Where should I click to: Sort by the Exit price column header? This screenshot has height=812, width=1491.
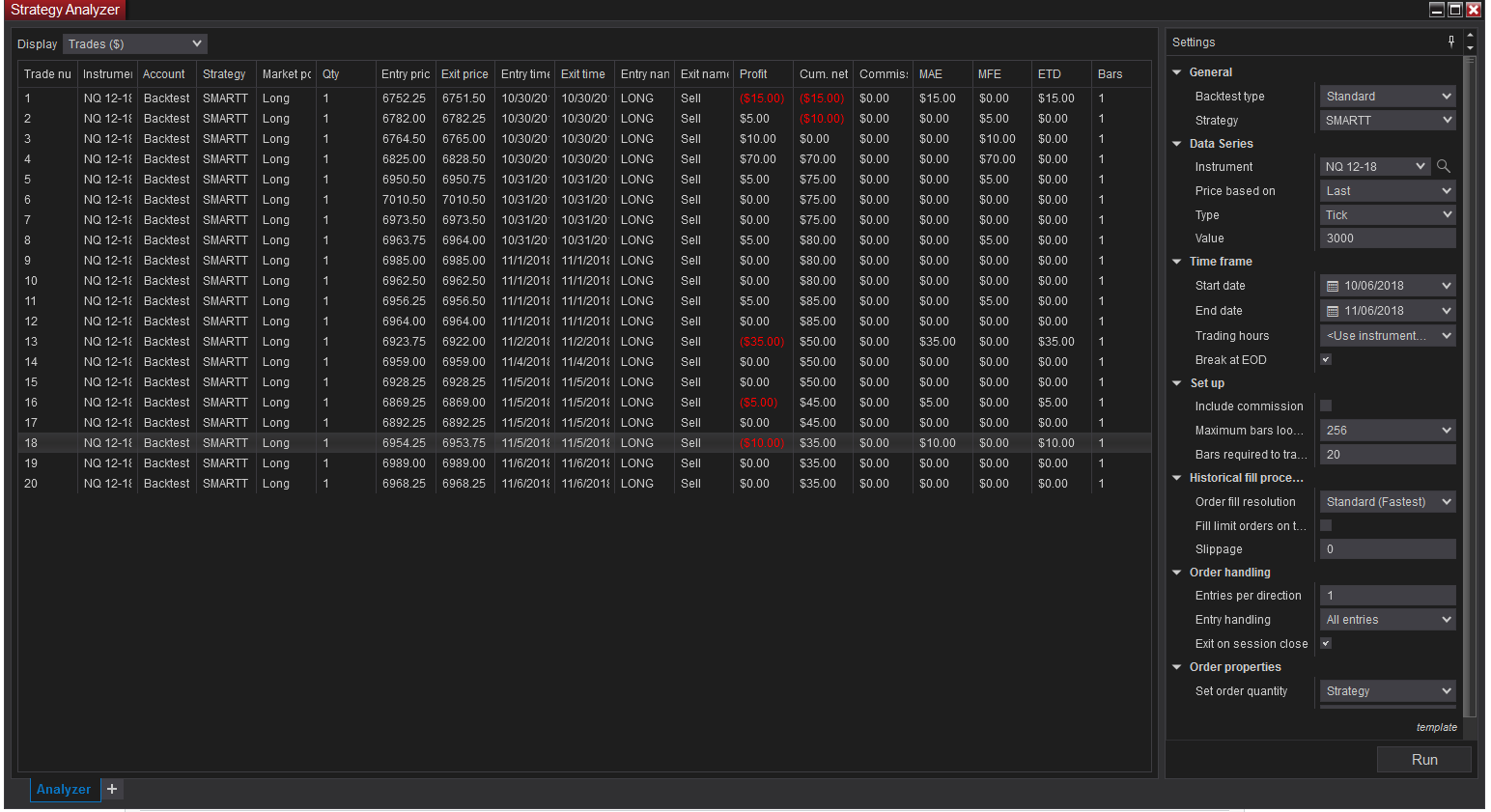[x=464, y=73]
